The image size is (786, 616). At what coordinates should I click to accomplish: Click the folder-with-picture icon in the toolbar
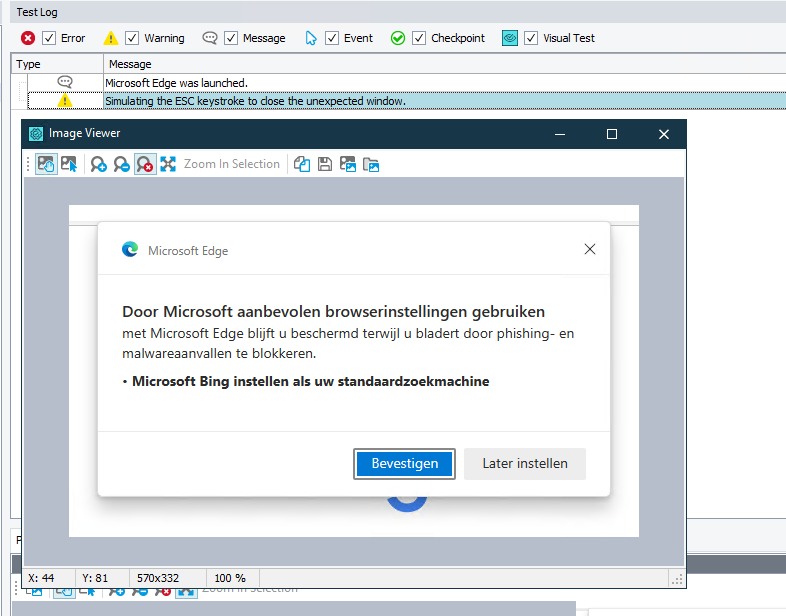371,164
